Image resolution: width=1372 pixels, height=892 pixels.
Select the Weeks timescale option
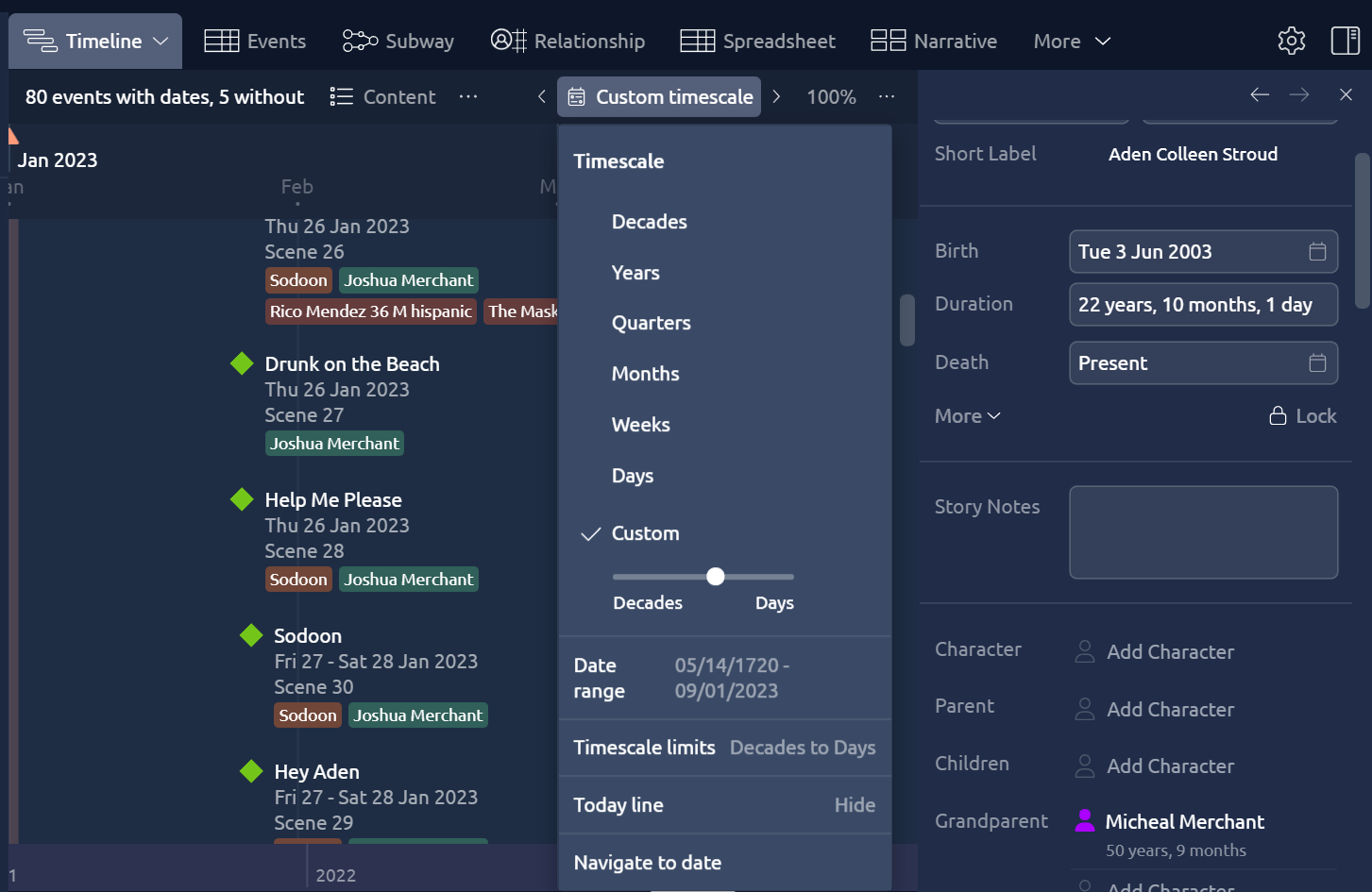click(640, 425)
